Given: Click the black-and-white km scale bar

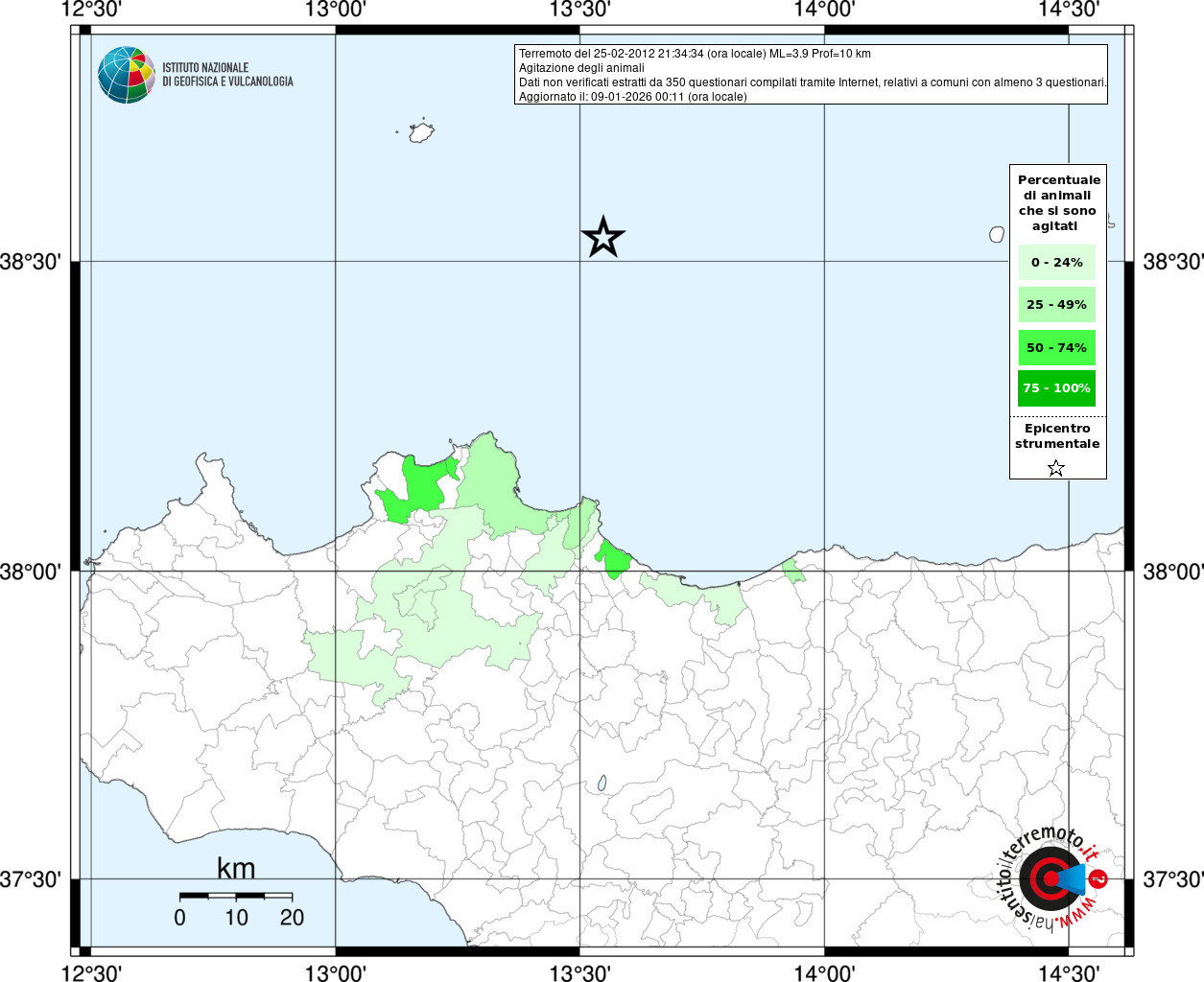Looking at the screenshot, I should (x=236, y=896).
